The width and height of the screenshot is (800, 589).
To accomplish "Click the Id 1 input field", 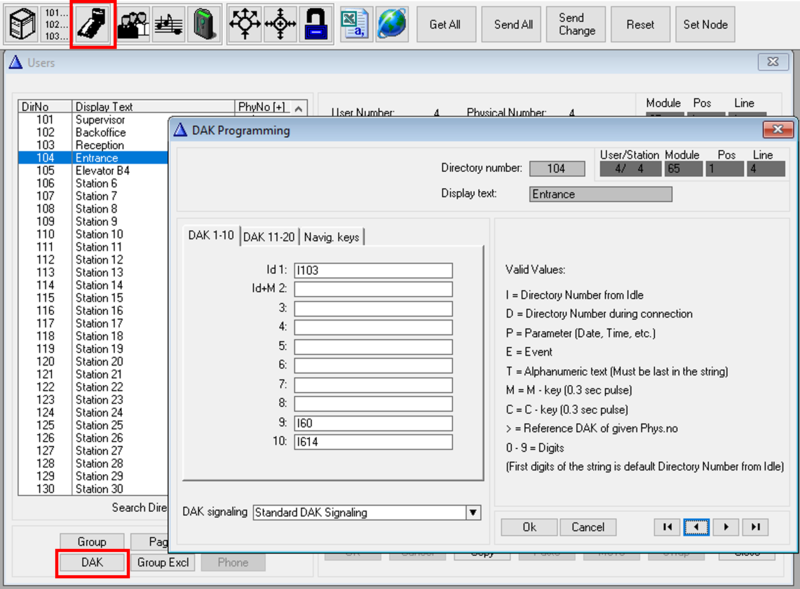I will [x=373, y=270].
